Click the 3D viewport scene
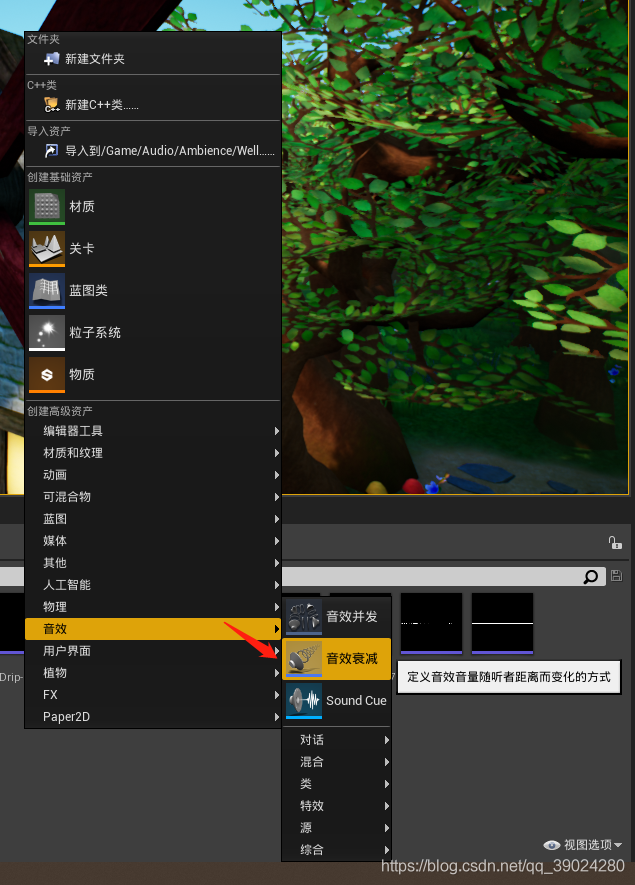 point(455,247)
